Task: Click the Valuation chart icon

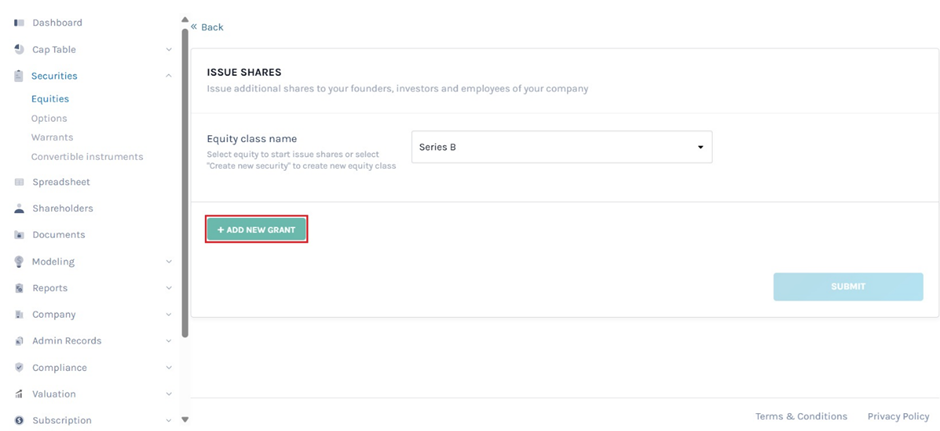Action: pyautogui.click(x=19, y=394)
